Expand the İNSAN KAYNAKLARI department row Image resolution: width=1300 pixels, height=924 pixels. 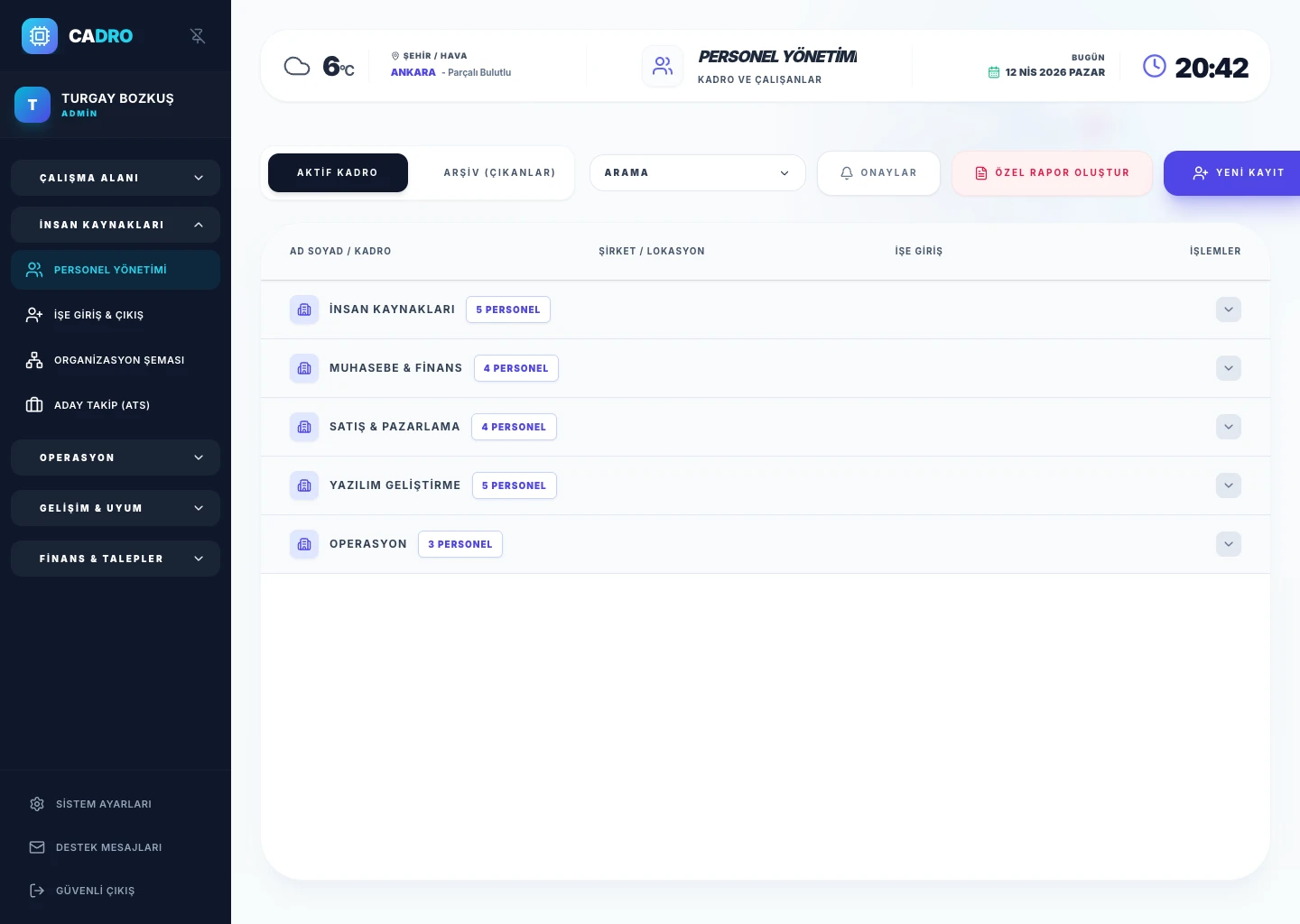click(1229, 310)
